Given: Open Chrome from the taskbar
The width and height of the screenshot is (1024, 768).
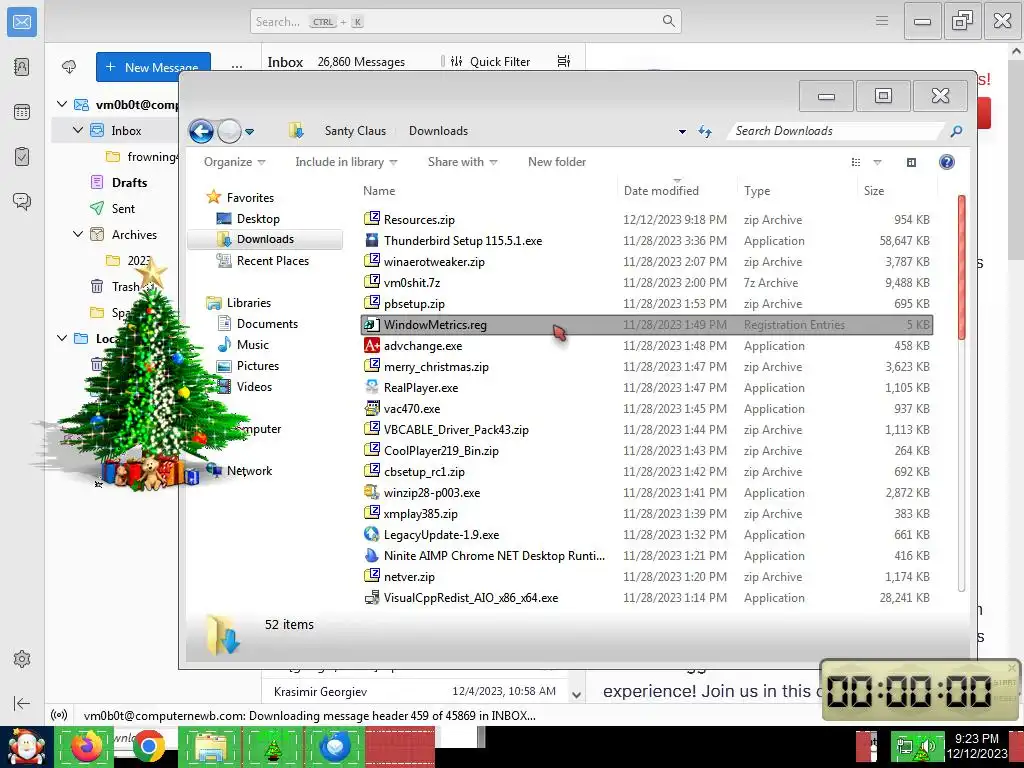Looking at the screenshot, I should coord(148,747).
